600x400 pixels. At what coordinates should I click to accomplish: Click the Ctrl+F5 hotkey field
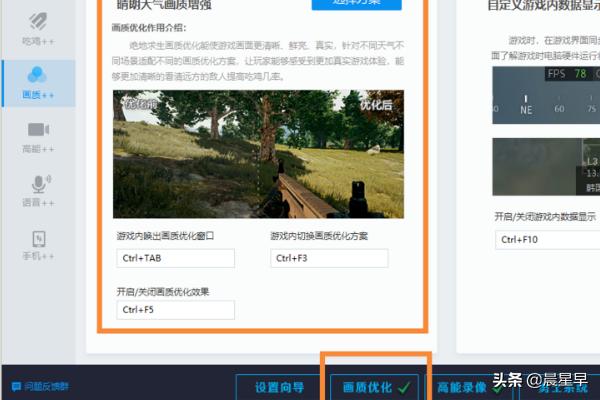coord(176,310)
